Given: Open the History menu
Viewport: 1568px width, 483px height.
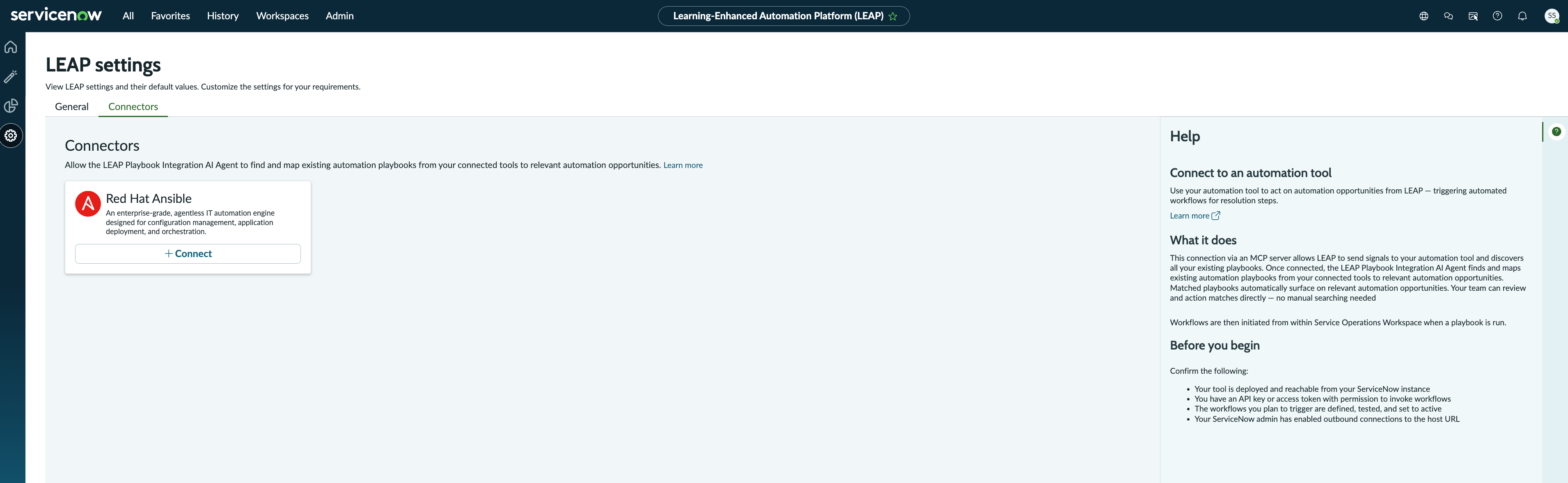Looking at the screenshot, I should click(223, 16).
